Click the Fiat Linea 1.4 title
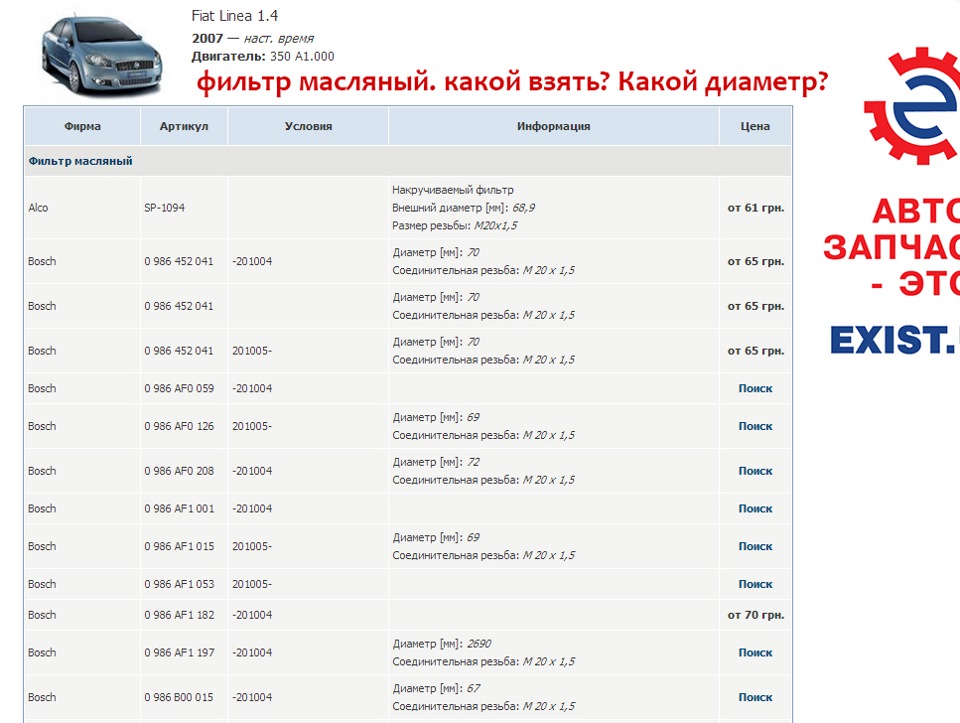The height and width of the screenshot is (723, 960). (x=234, y=16)
